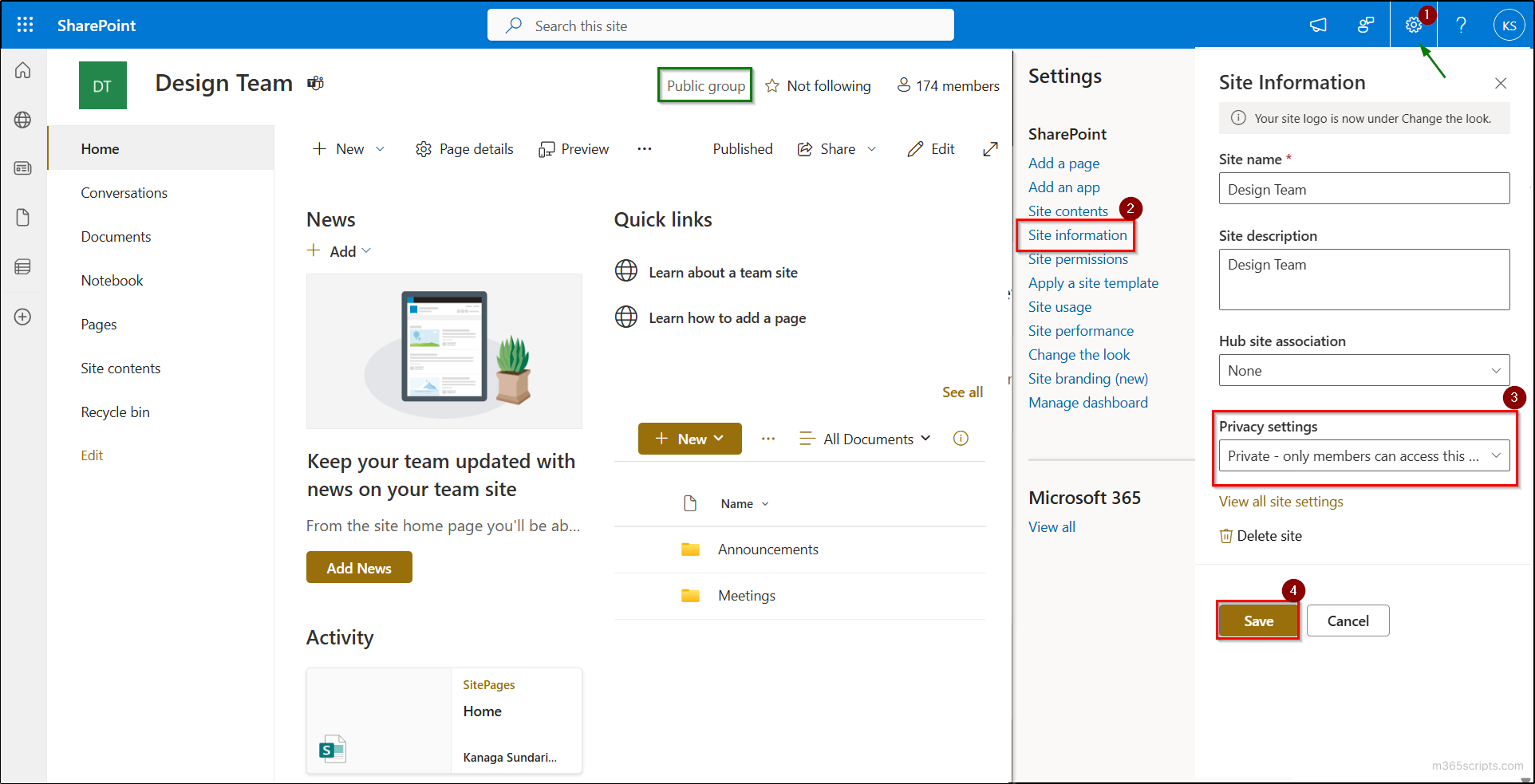The height and width of the screenshot is (784, 1535).
Task: Click the Site name input field
Action: pyautogui.click(x=1363, y=189)
